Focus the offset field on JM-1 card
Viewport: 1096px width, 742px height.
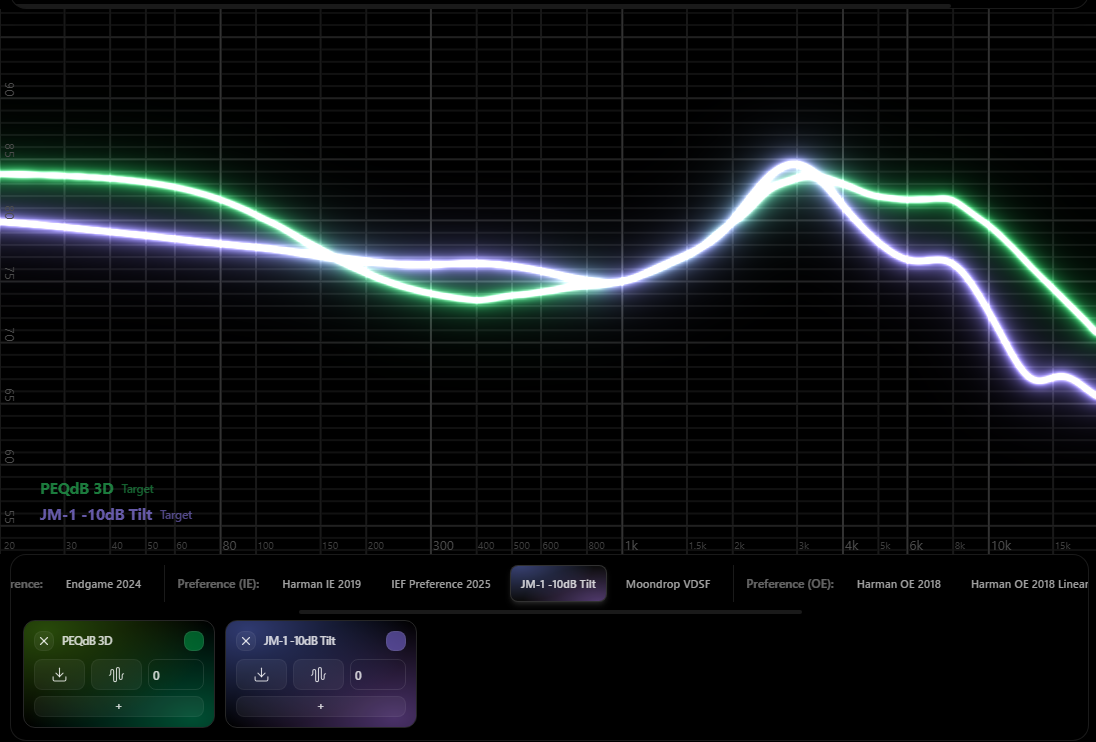[377, 675]
